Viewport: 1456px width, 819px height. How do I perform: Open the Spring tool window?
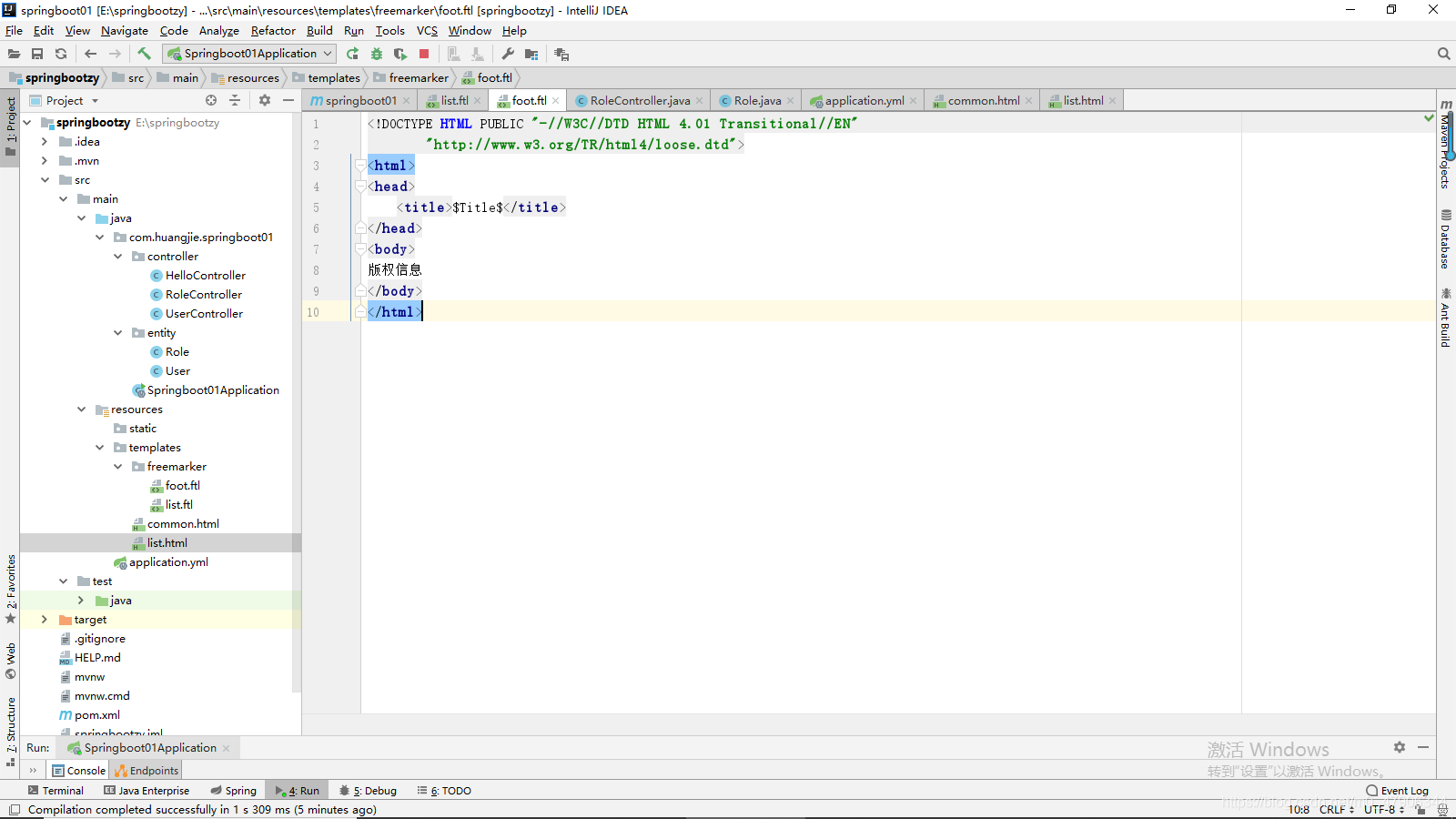[x=234, y=790]
